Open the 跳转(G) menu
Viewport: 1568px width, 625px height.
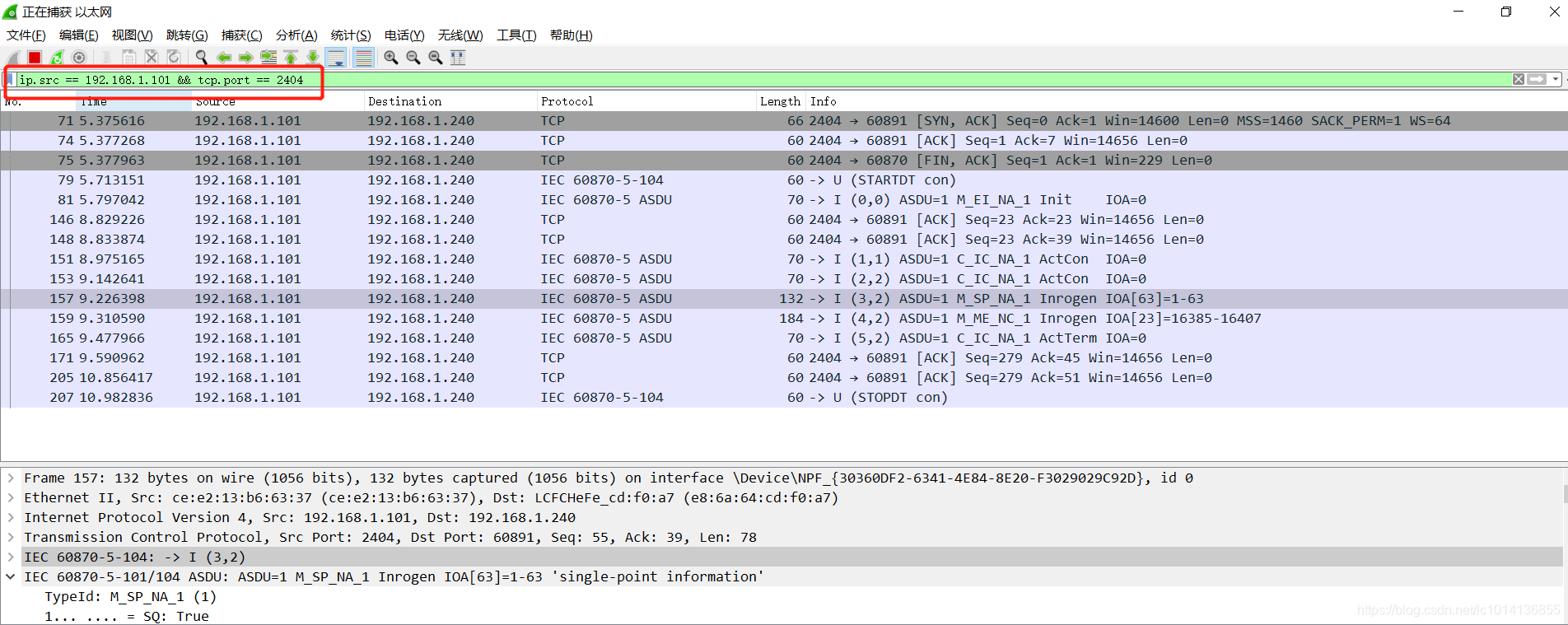187,35
